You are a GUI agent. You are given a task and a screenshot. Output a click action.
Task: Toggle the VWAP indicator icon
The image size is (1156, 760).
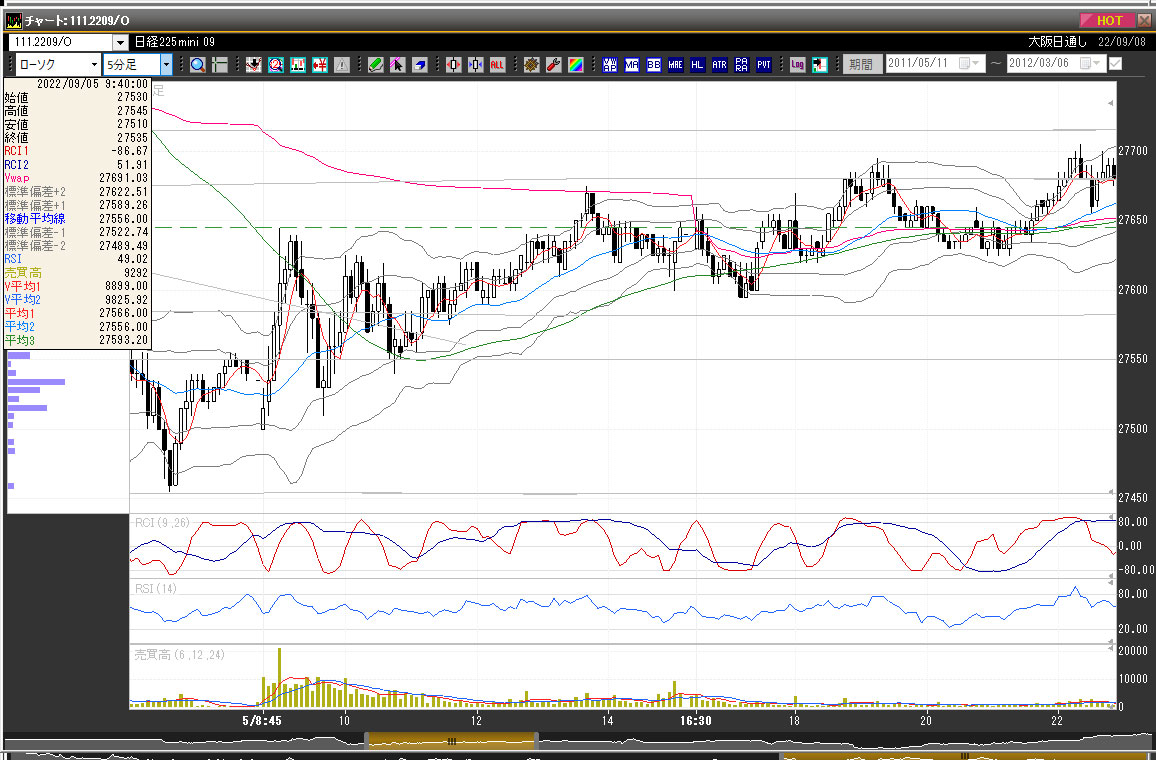tap(610, 65)
